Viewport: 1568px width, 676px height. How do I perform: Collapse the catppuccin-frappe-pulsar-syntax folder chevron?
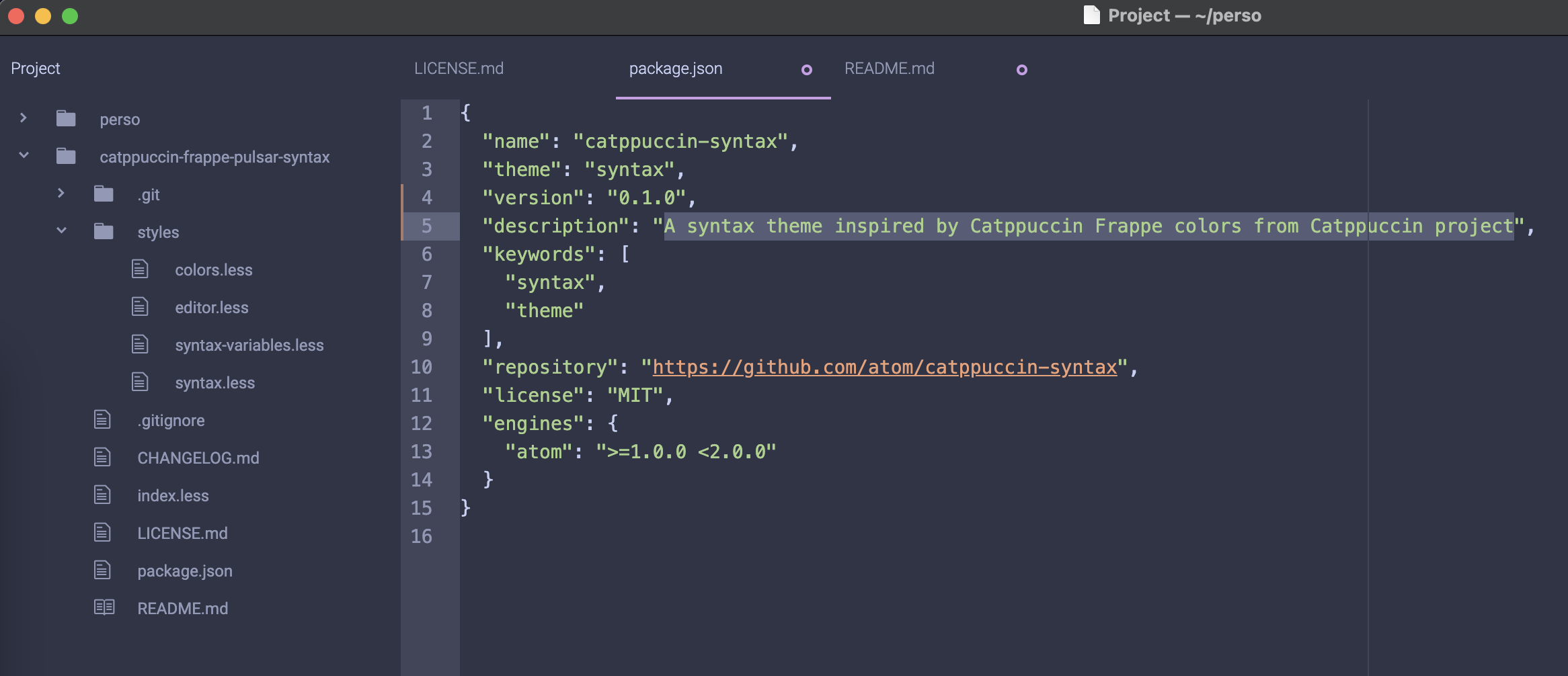[x=24, y=155]
